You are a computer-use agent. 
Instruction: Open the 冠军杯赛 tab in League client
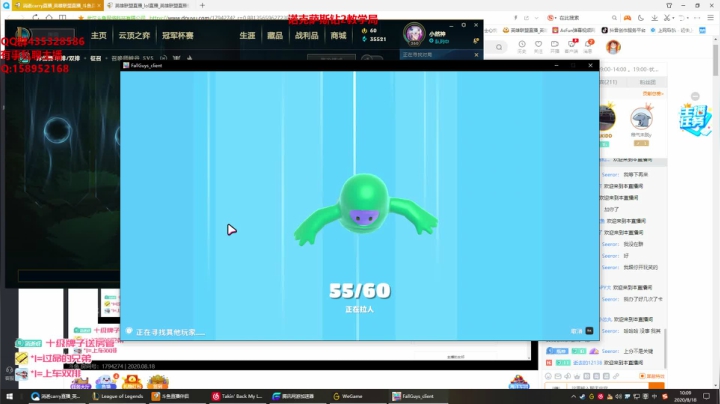178,35
